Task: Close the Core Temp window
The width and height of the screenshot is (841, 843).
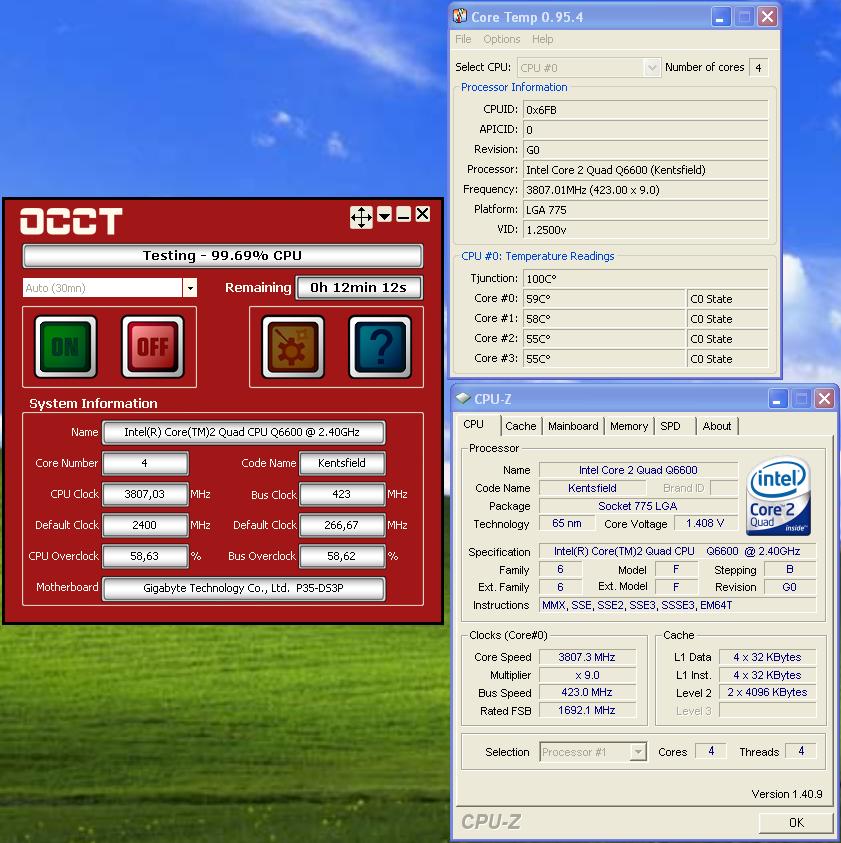Action: pyautogui.click(x=767, y=17)
